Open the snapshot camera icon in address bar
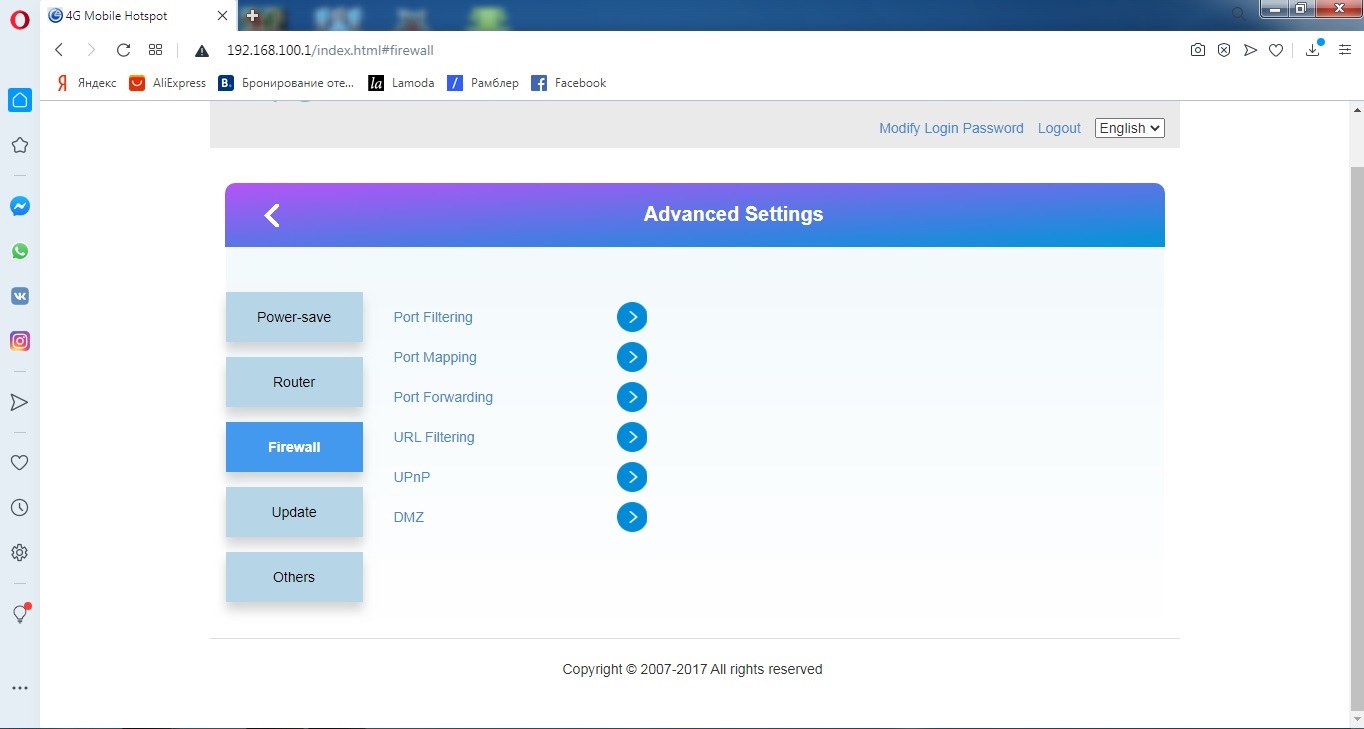 click(1197, 50)
